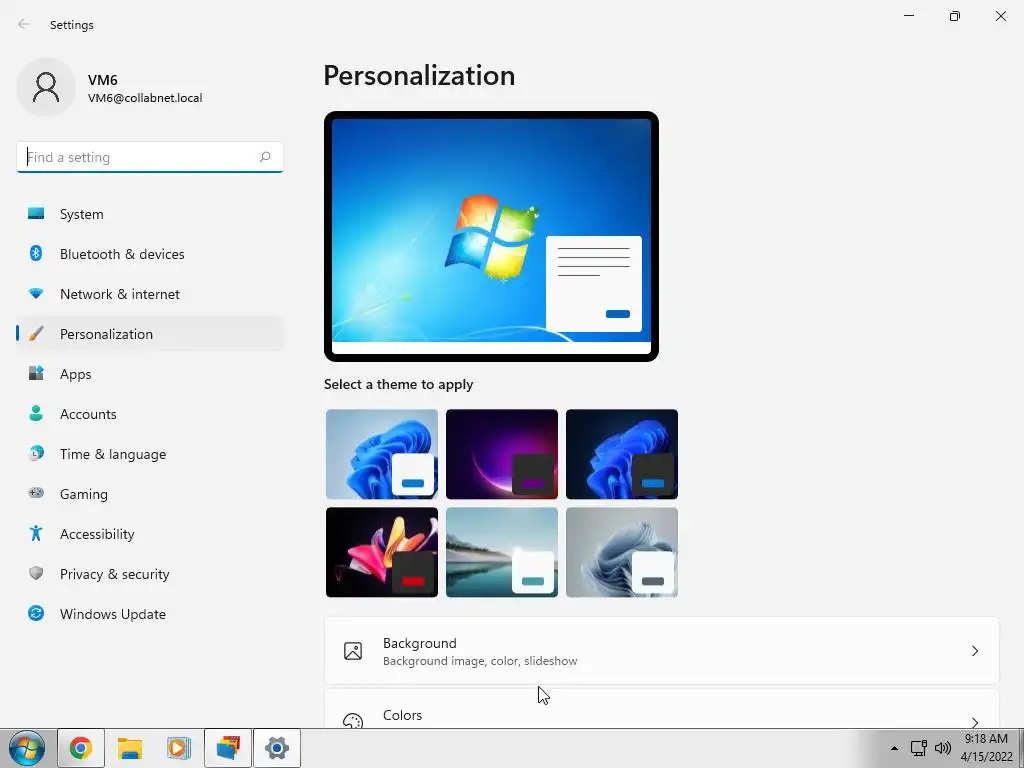This screenshot has width=1024, height=768.
Task: Open File Explorer from taskbar
Action: (130, 748)
